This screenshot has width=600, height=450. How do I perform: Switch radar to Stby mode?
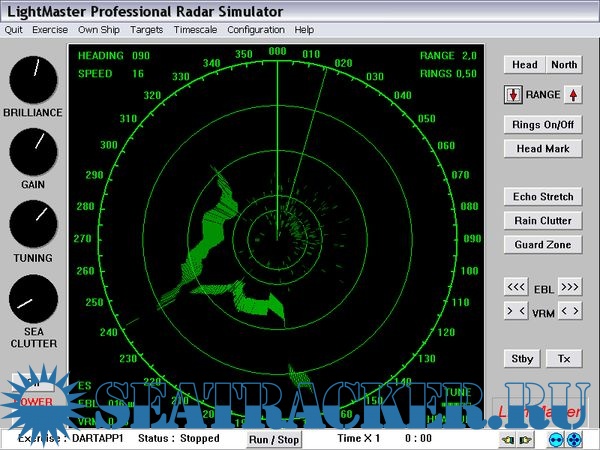point(522,358)
